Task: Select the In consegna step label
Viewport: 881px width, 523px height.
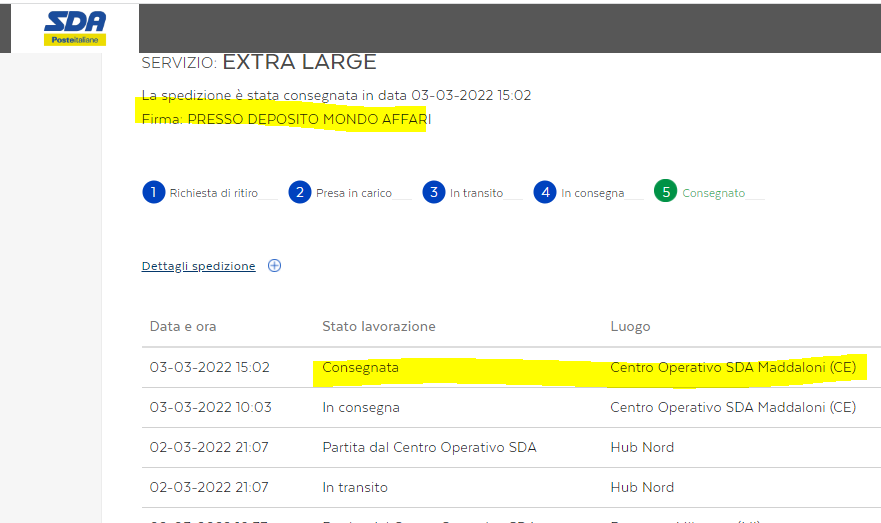Action: click(x=592, y=193)
